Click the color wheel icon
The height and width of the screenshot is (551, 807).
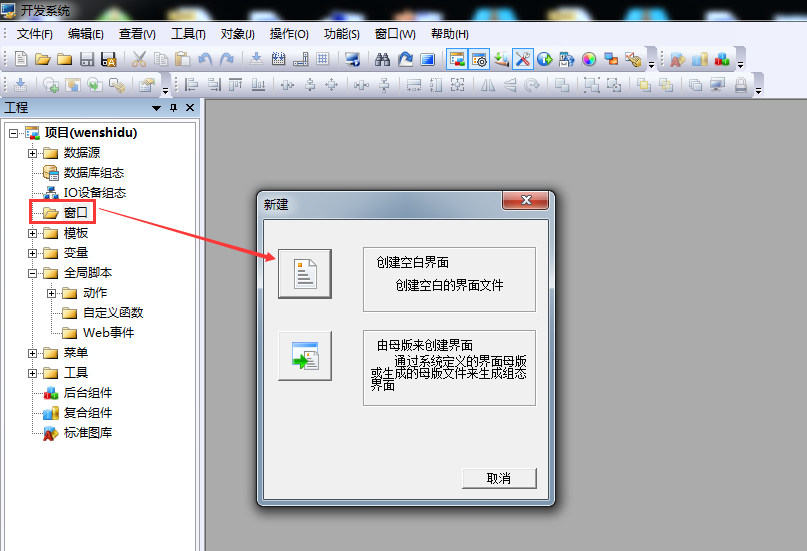[589, 59]
